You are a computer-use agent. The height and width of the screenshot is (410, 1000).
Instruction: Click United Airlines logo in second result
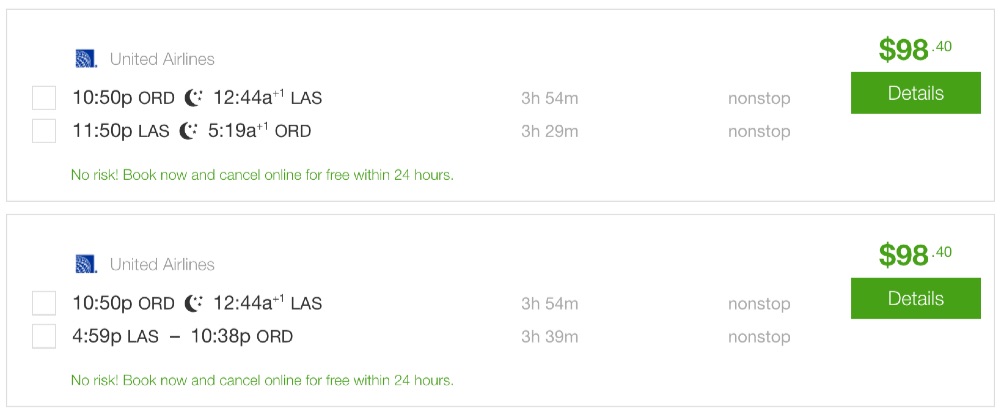(x=86, y=264)
